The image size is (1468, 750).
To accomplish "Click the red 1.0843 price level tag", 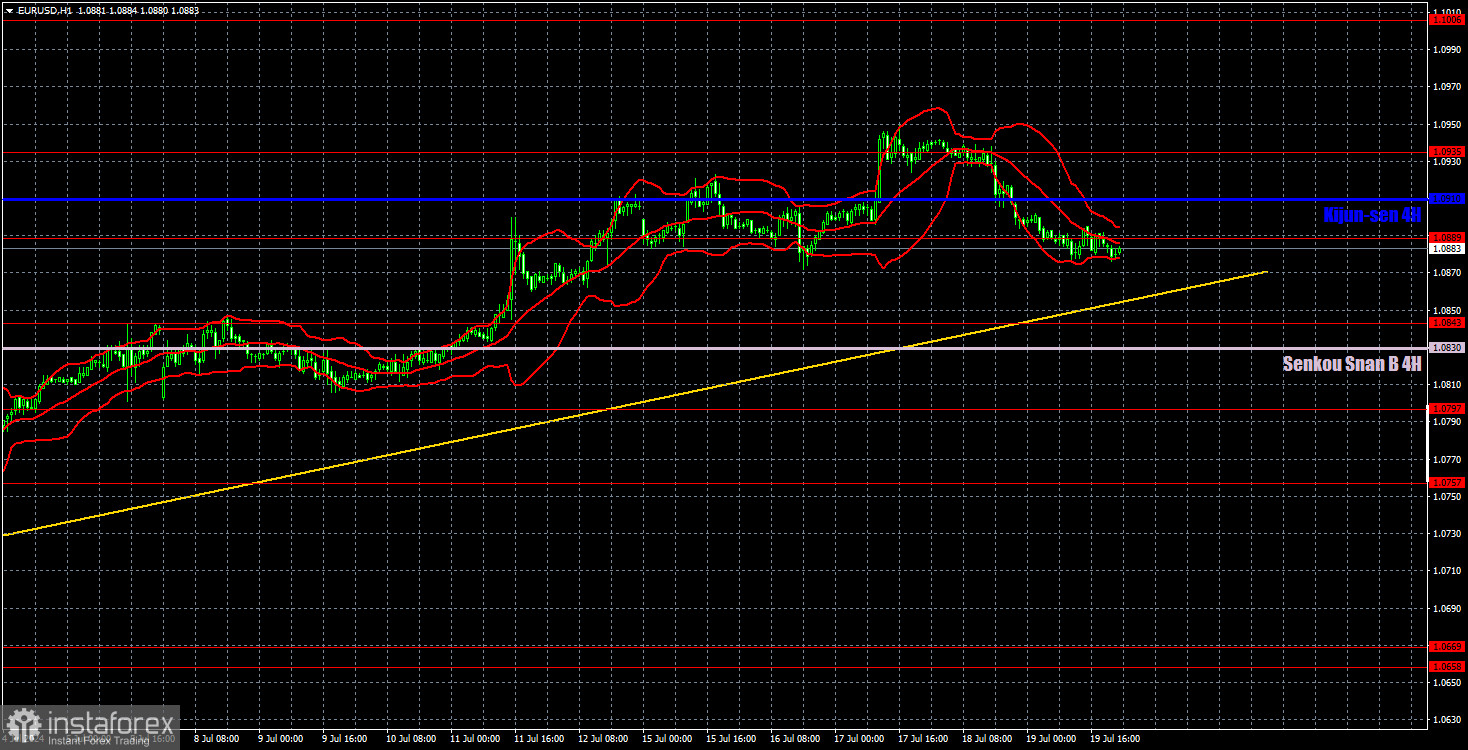I will pos(1447,322).
